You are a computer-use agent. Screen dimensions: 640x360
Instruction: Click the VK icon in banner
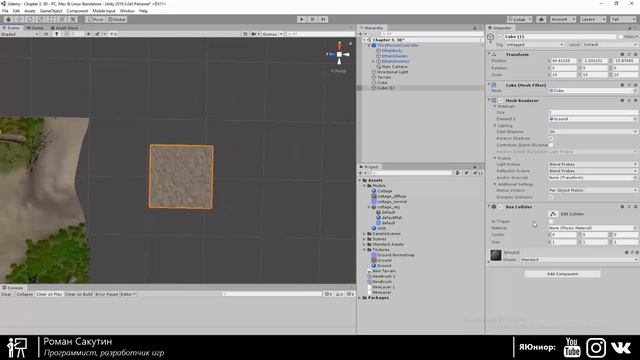(621, 347)
